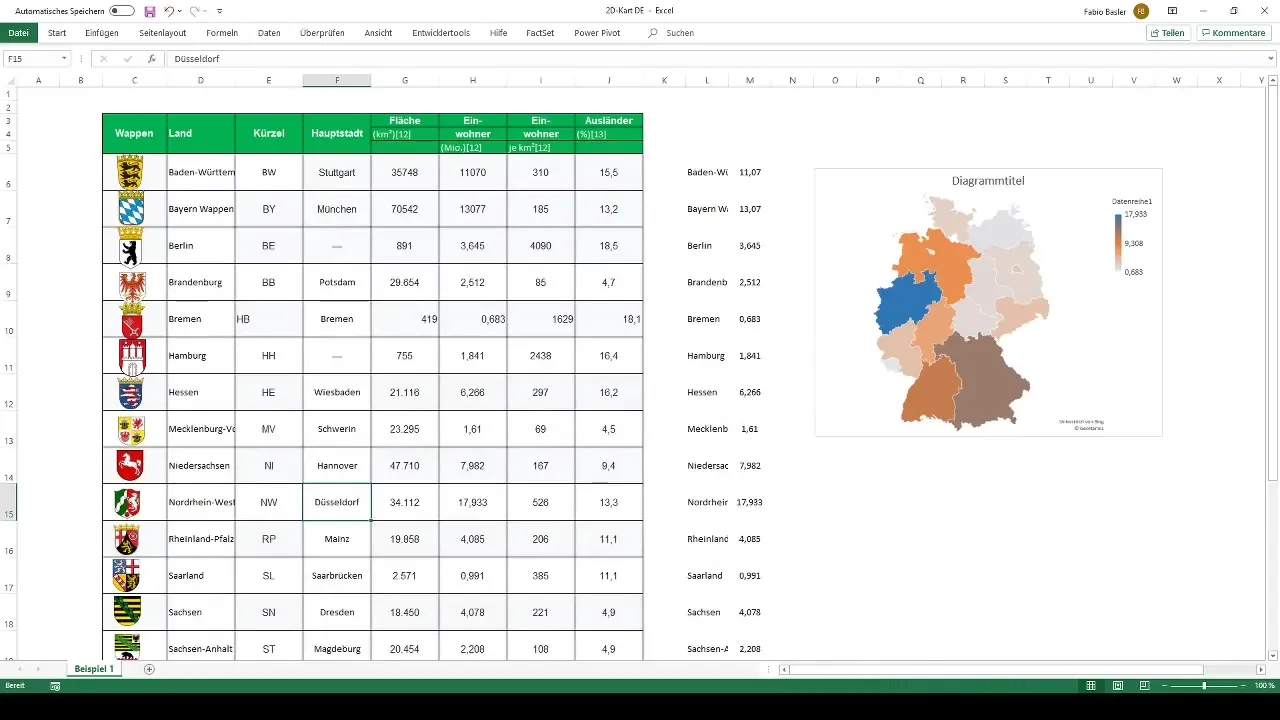Click the Select All corner triangle
This screenshot has height=720, width=1280.
[9, 81]
